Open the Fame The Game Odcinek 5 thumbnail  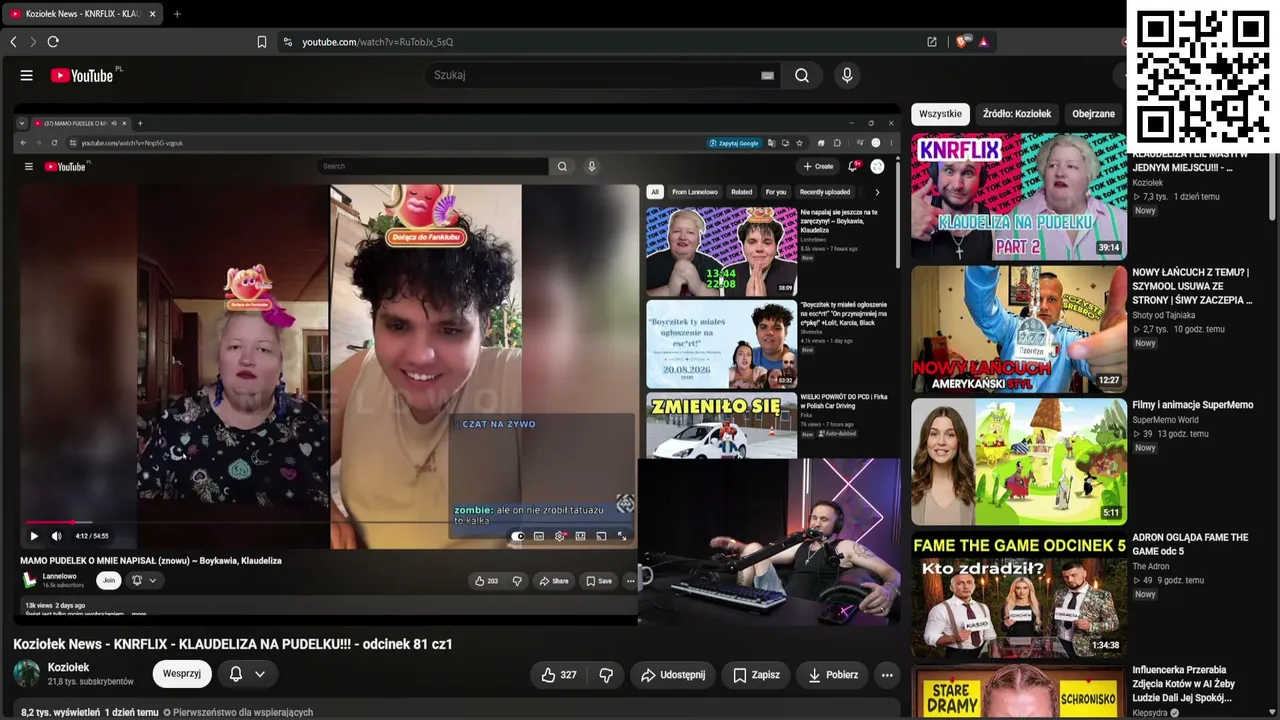(x=1019, y=595)
